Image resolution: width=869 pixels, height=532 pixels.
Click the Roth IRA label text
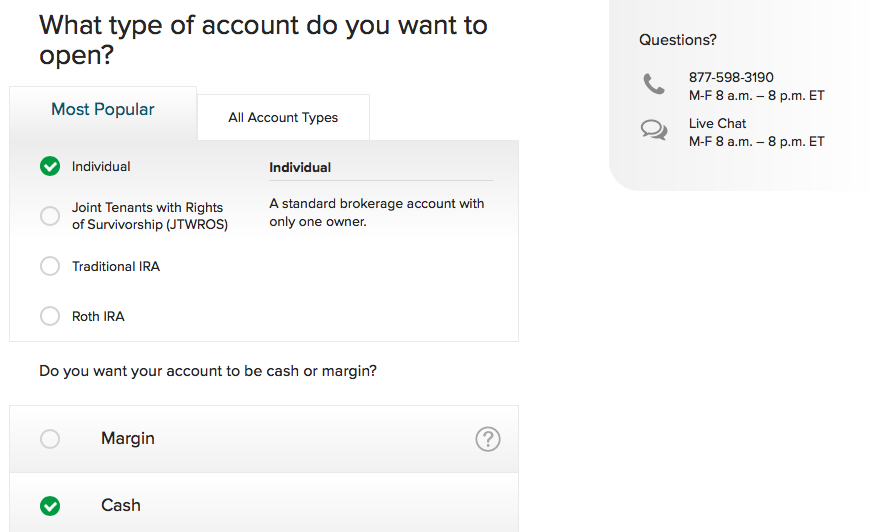(98, 317)
